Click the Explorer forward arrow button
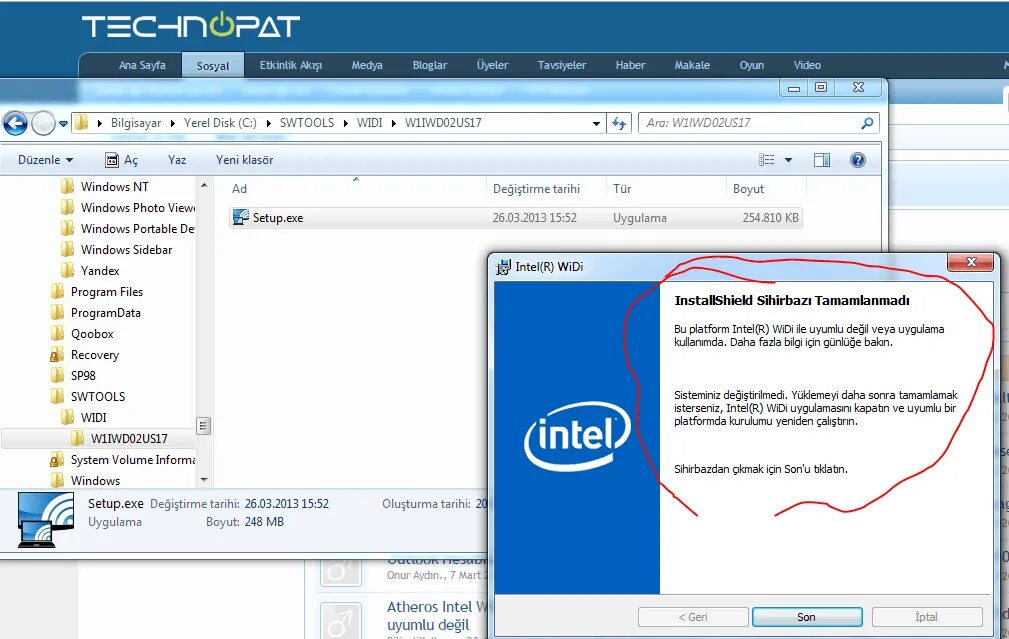1009x639 pixels. (x=43, y=123)
